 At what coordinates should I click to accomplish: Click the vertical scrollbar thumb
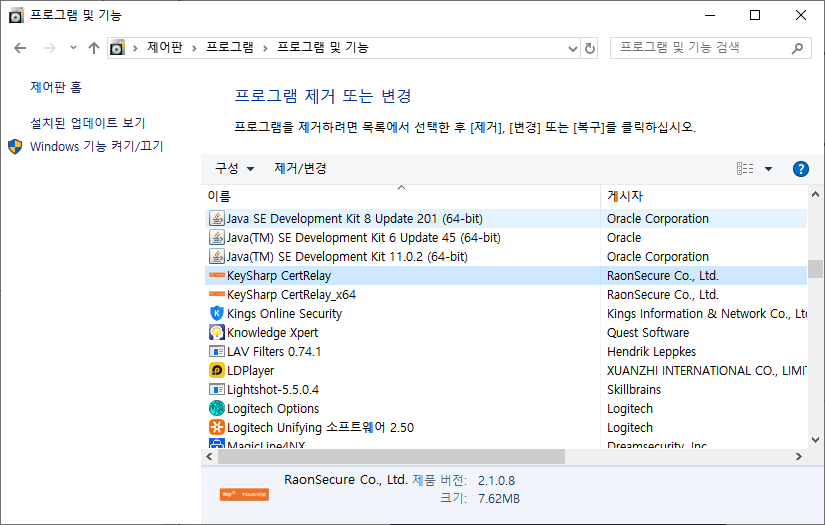tap(815, 269)
